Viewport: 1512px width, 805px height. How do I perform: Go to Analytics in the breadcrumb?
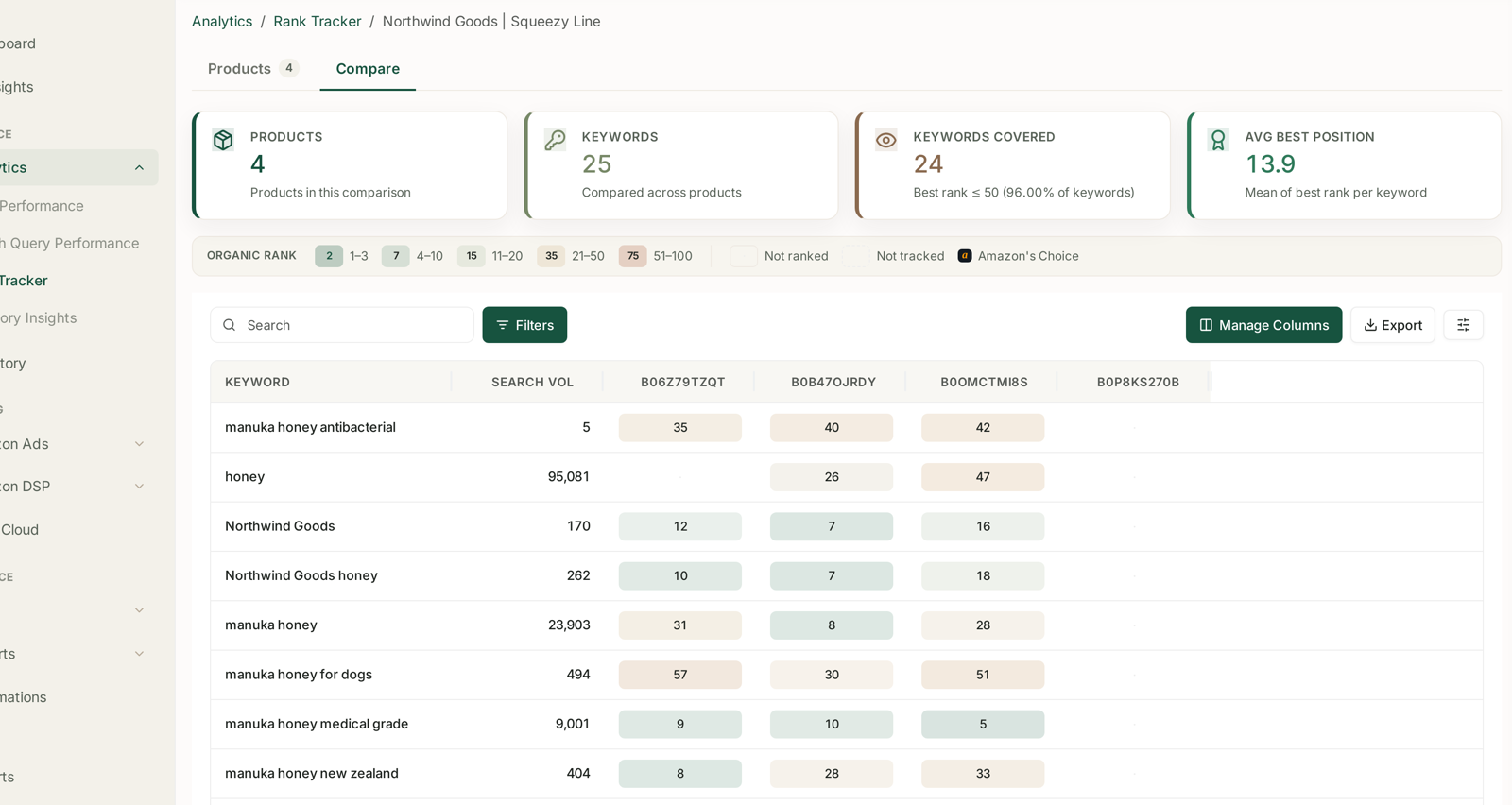(222, 21)
